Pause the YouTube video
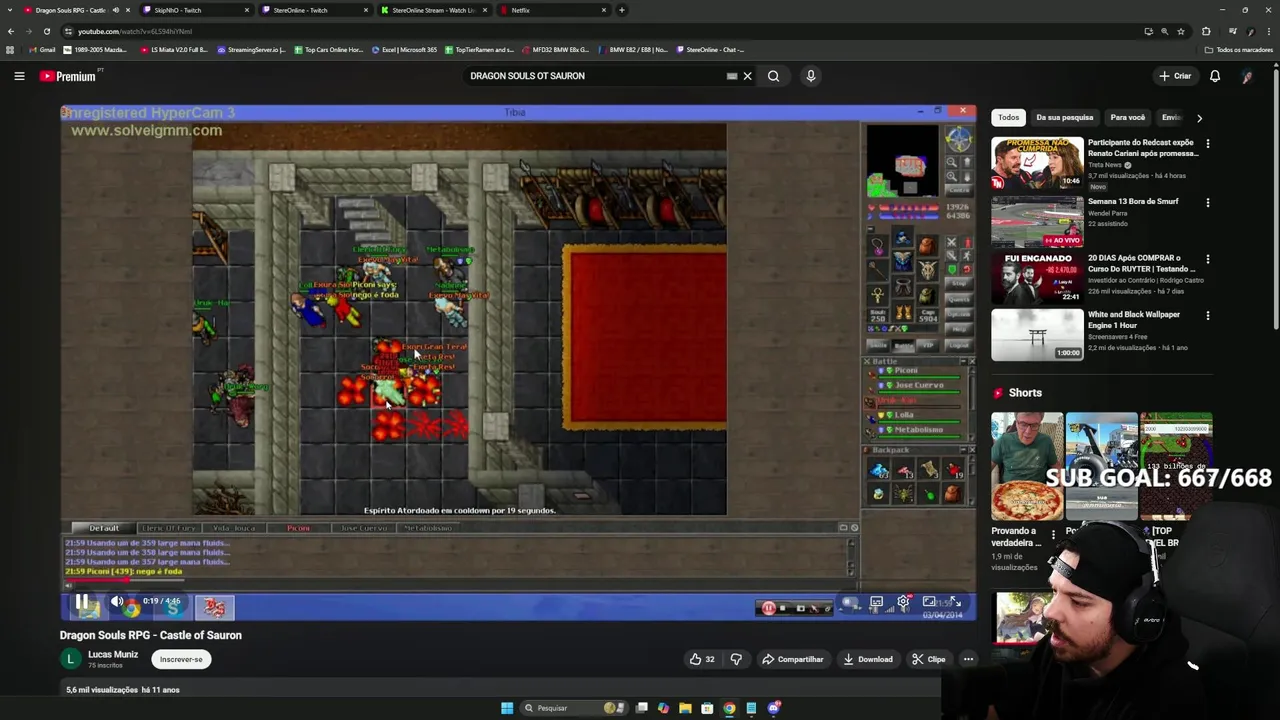Image resolution: width=1280 pixels, height=720 pixels. pyautogui.click(x=82, y=602)
